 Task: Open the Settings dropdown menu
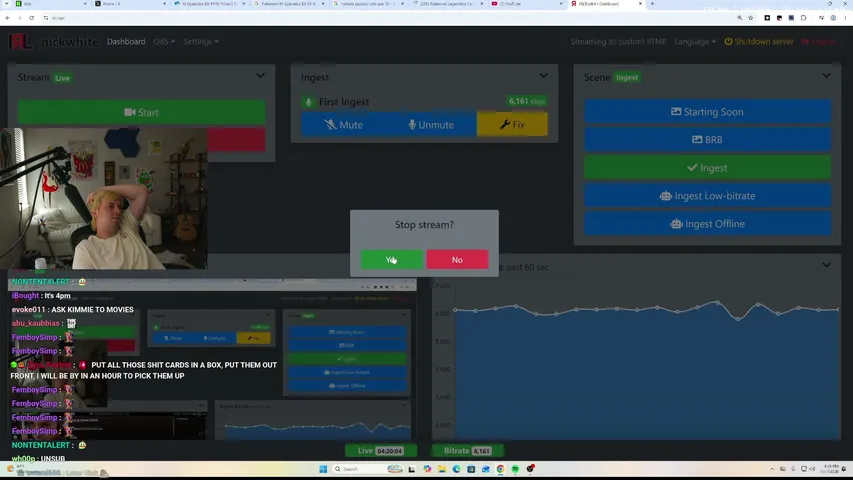pos(201,41)
